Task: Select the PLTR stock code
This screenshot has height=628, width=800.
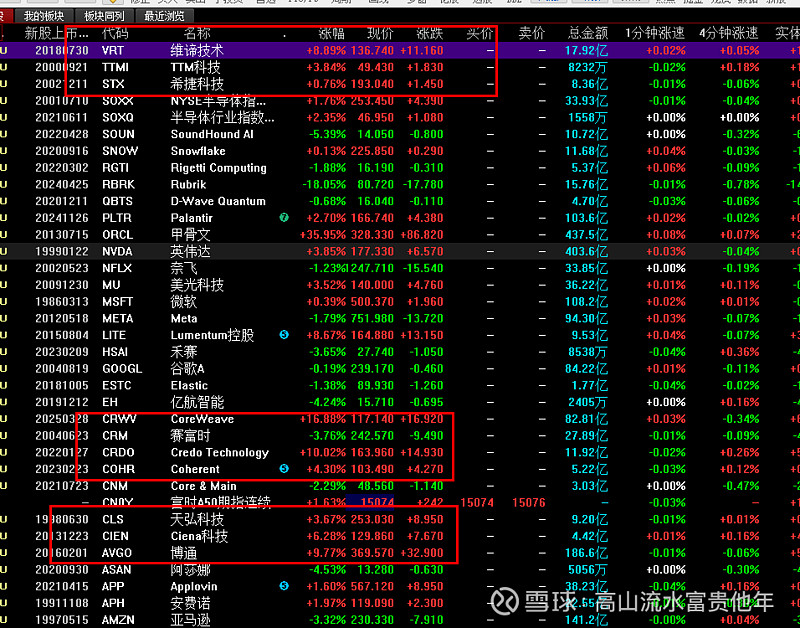Action: (x=117, y=218)
